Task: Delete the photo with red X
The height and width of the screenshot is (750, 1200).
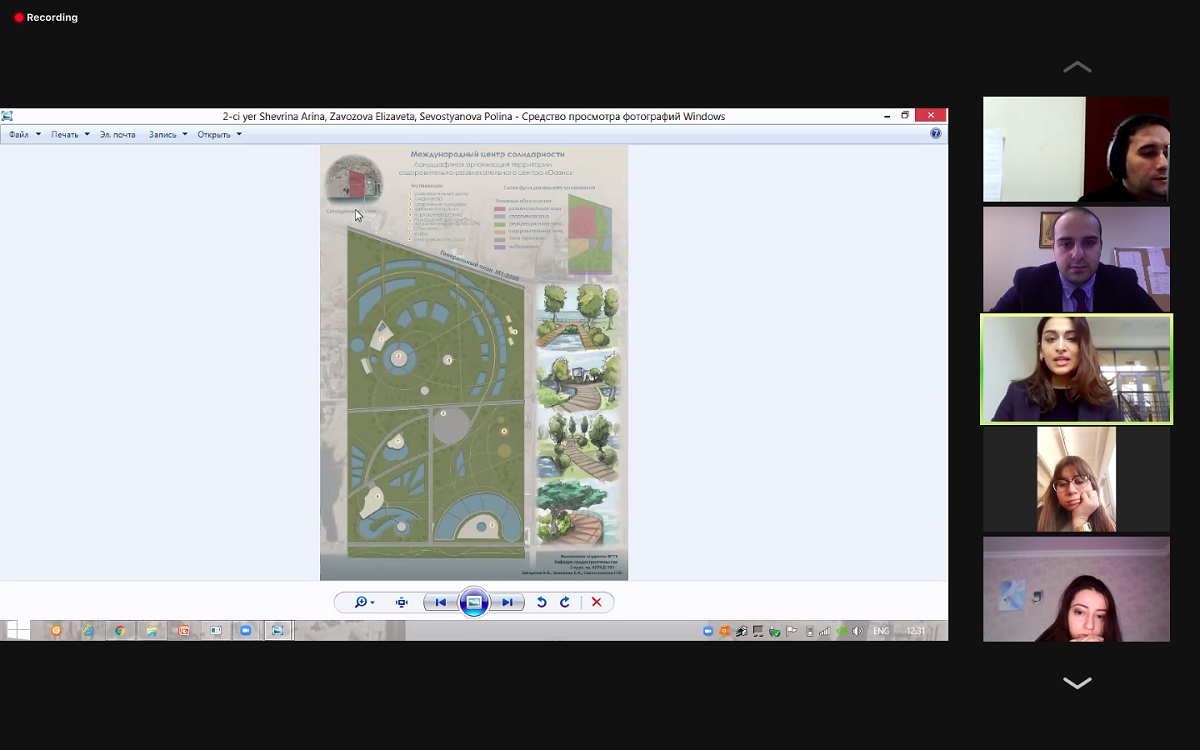Action: point(597,602)
